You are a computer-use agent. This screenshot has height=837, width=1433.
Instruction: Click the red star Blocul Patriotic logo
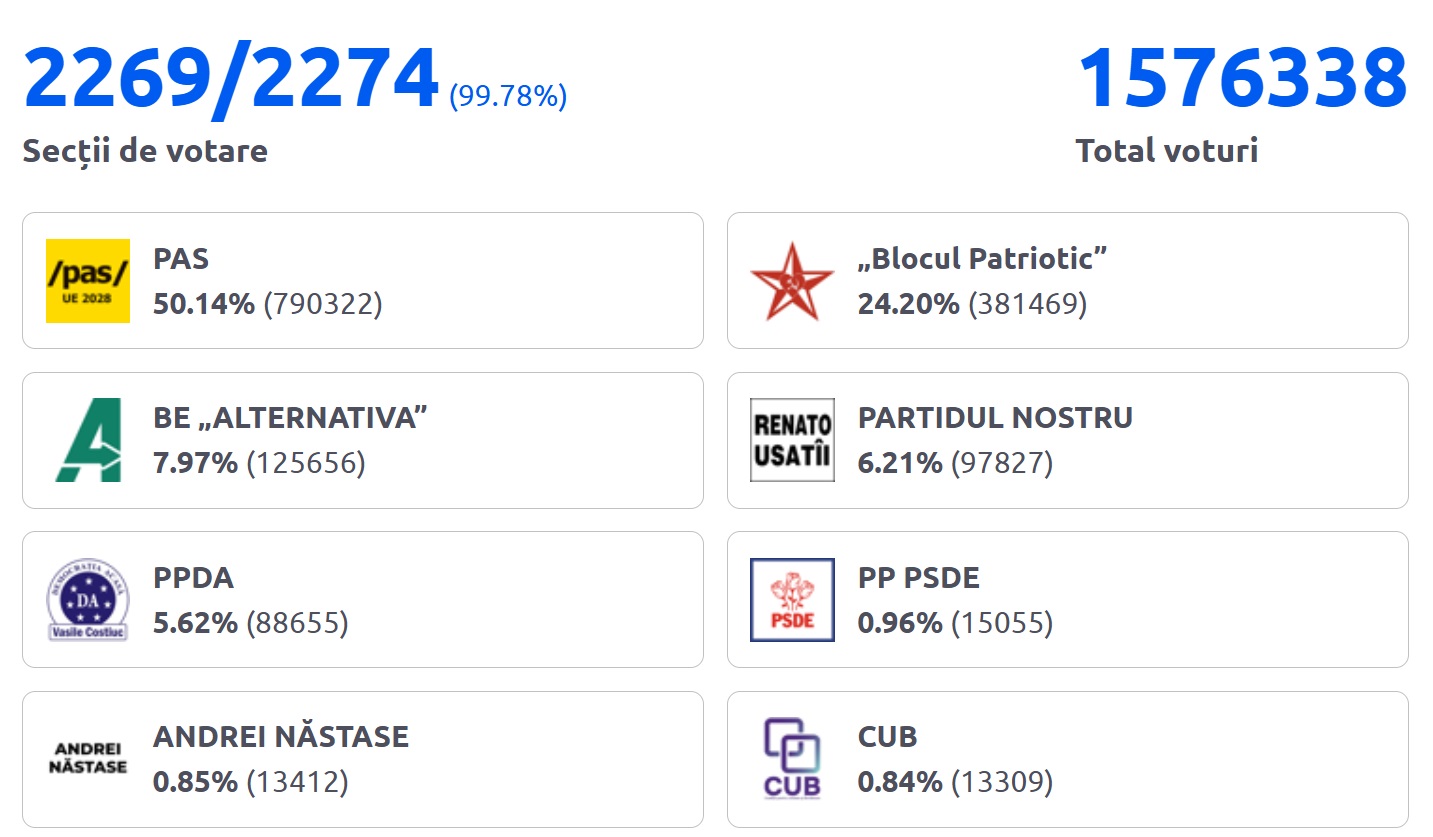792,281
